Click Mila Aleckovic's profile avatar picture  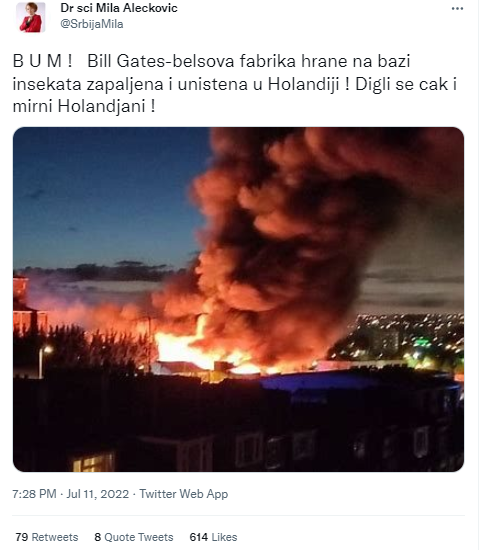[x=31, y=17]
